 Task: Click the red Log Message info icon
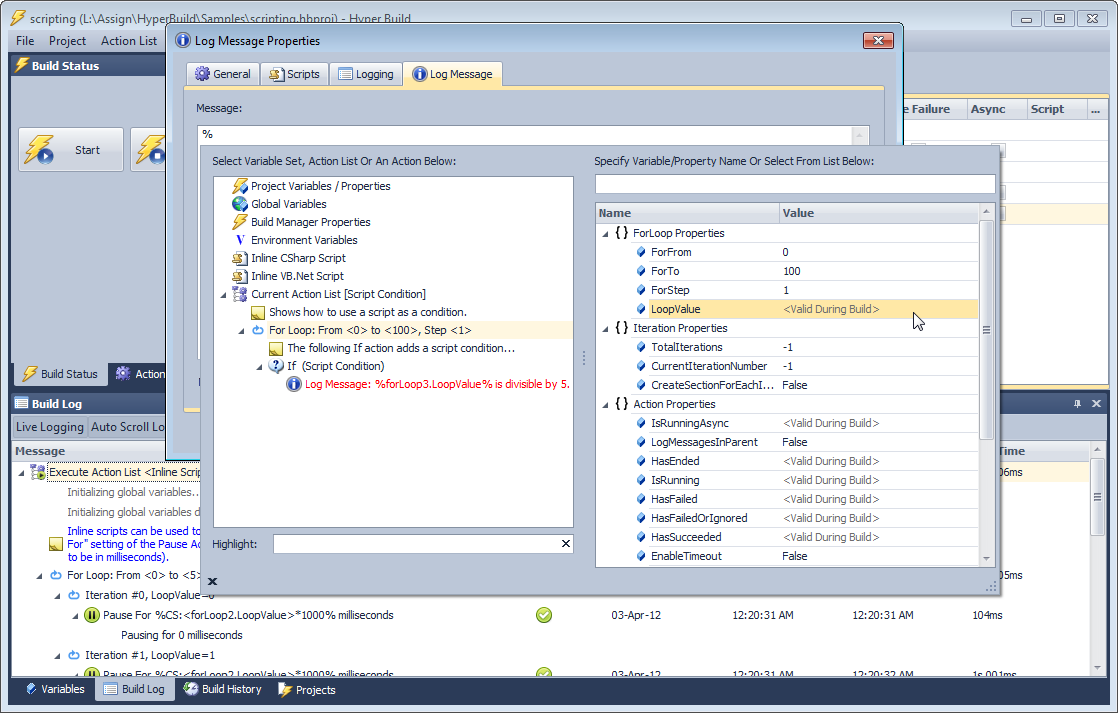[294, 384]
